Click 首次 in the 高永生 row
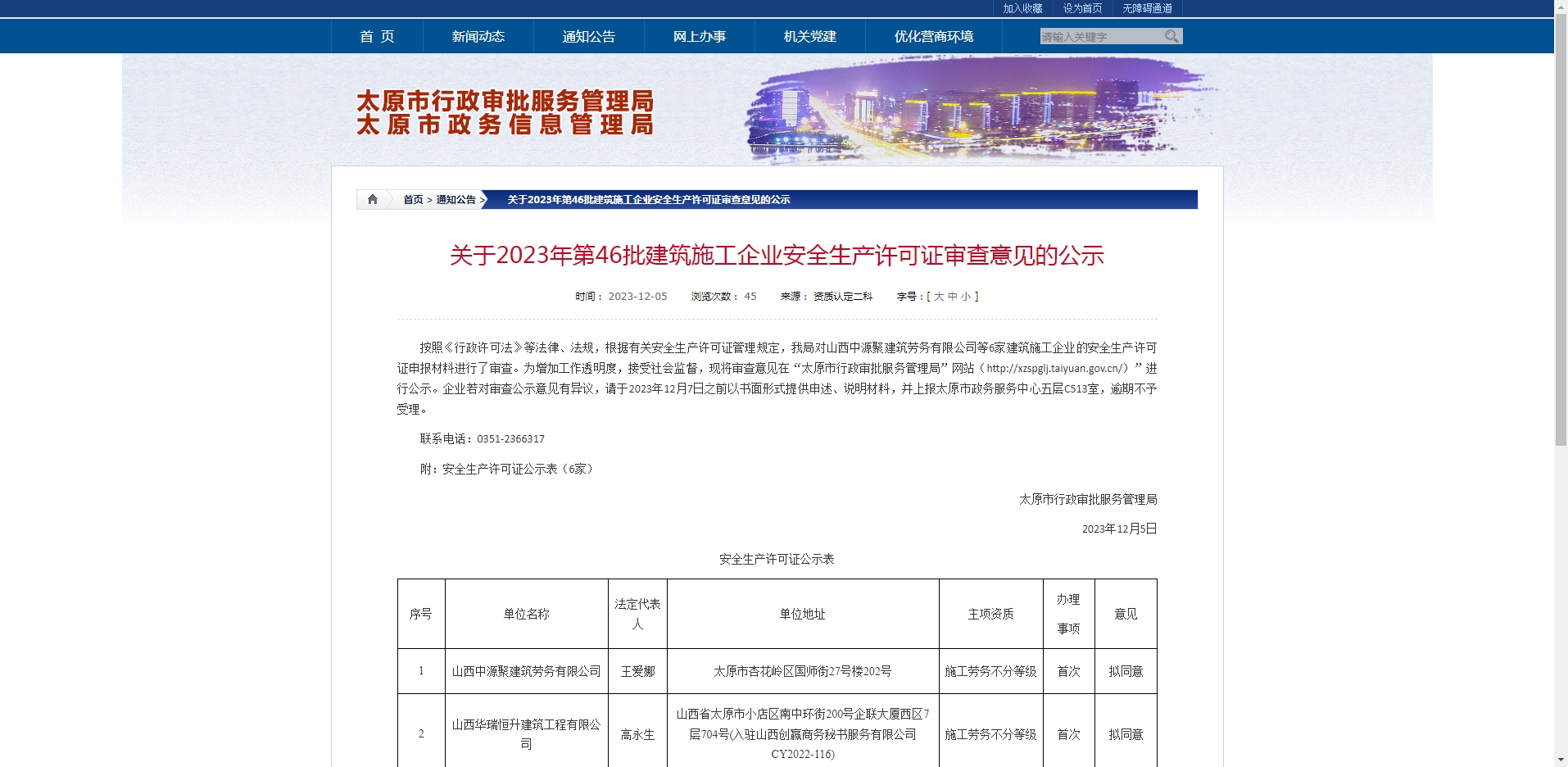Screen dimensions: 1568x767 (x=1068, y=734)
